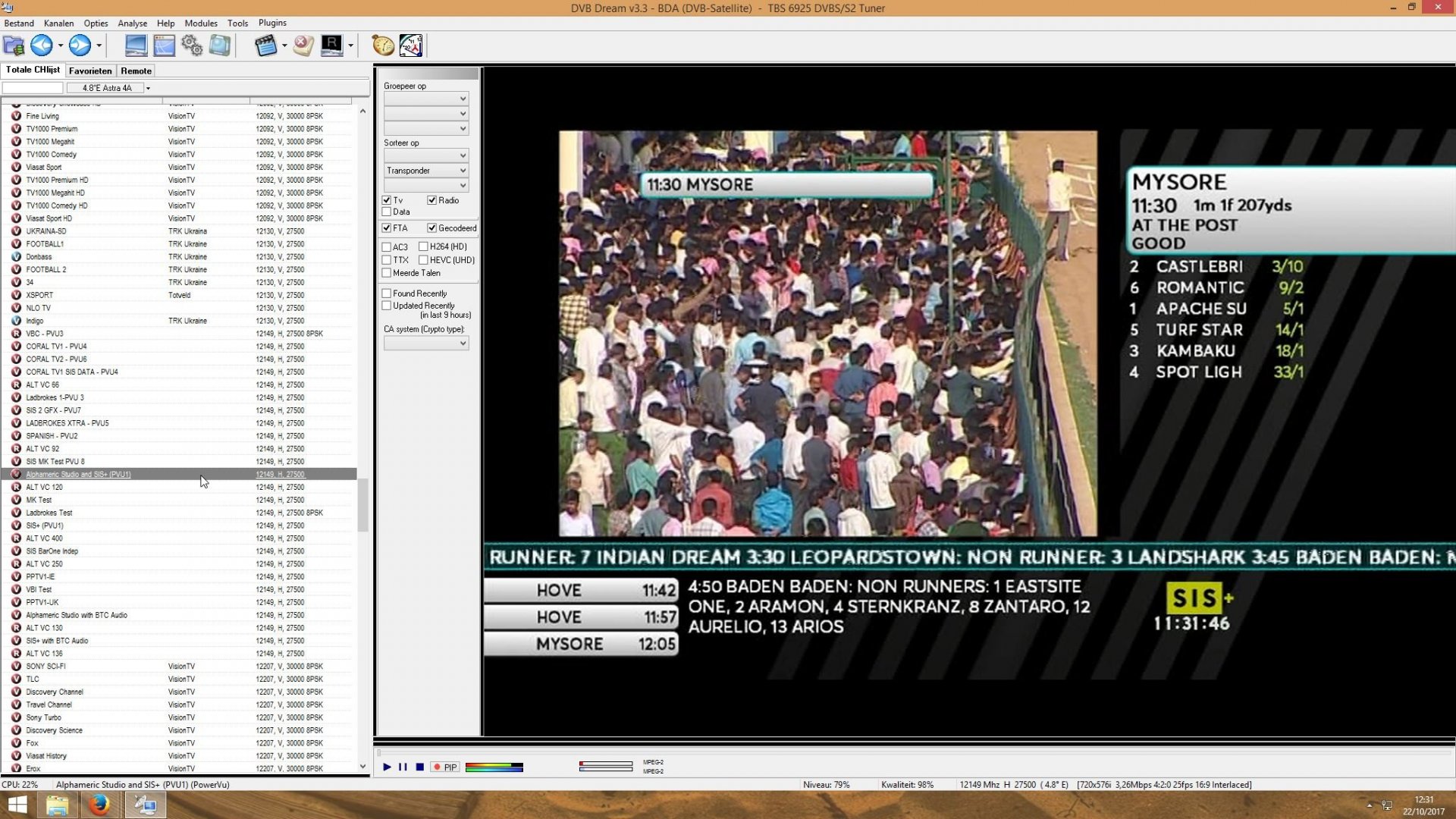Enable the AC3 audio checkbox

(387, 246)
